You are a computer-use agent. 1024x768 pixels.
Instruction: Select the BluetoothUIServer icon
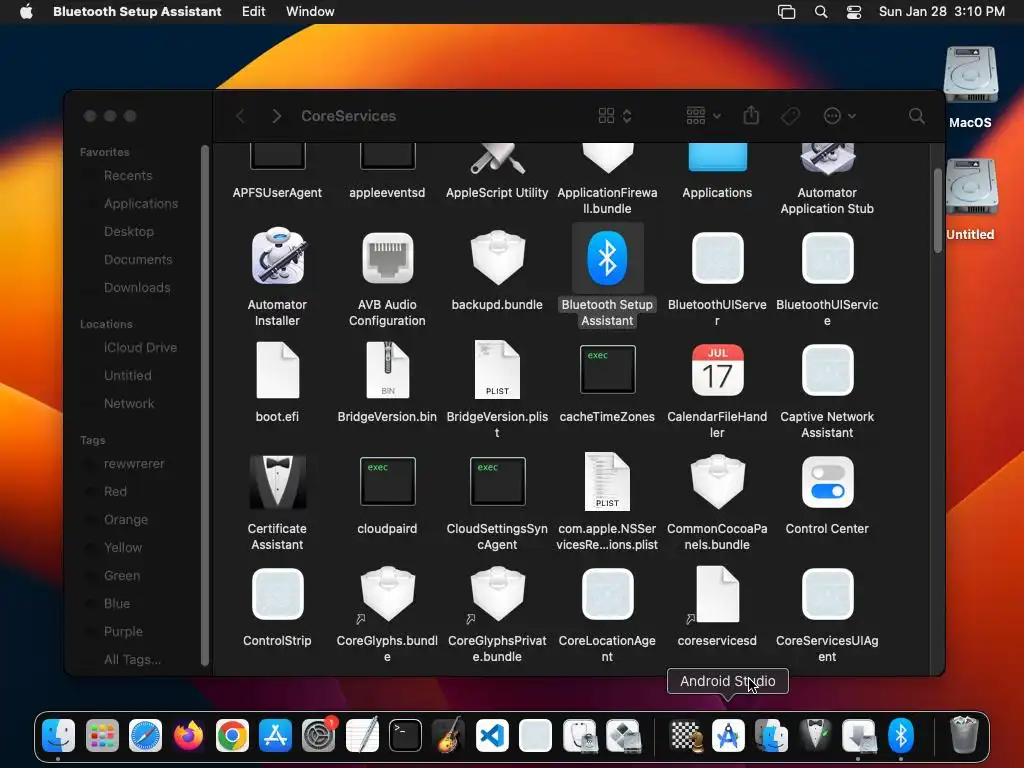coord(717,257)
